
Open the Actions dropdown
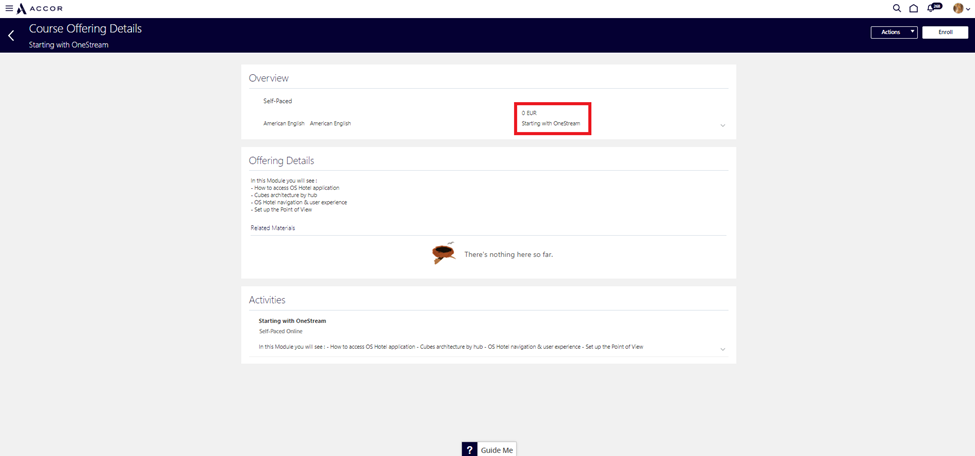[894, 32]
